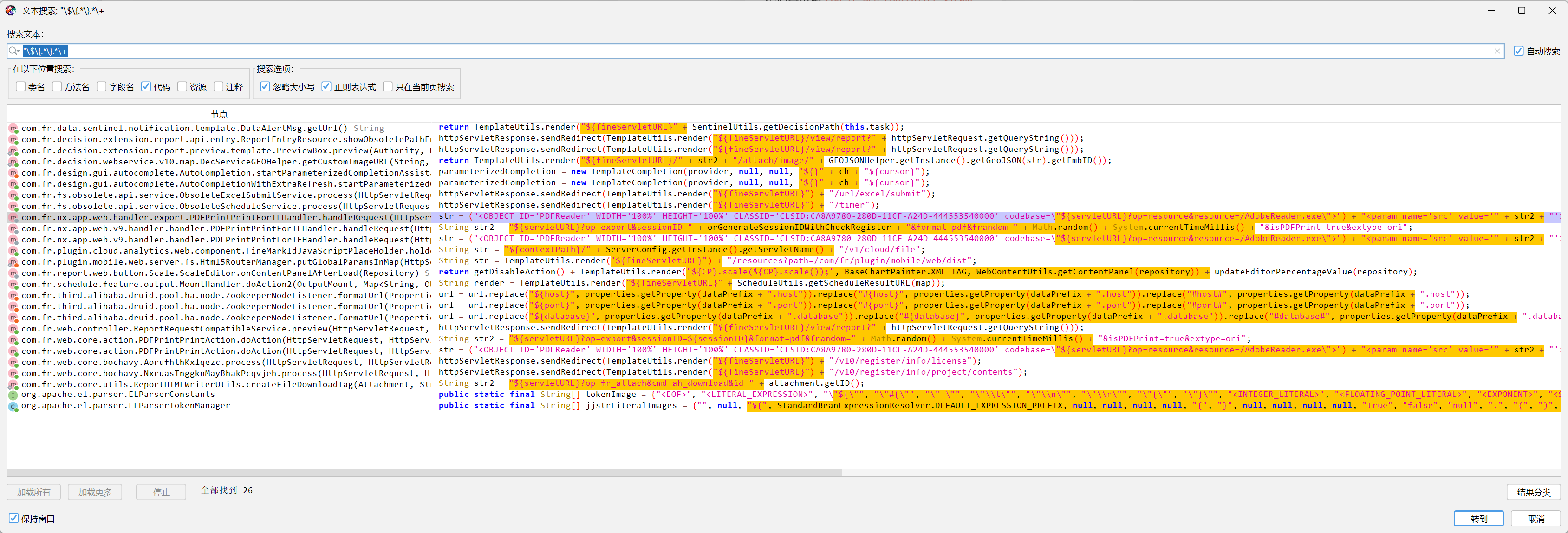The height and width of the screenshot is (533, 1568).
Task: Click the search magnifier icon in text field
Action: [x=14, y=51]
